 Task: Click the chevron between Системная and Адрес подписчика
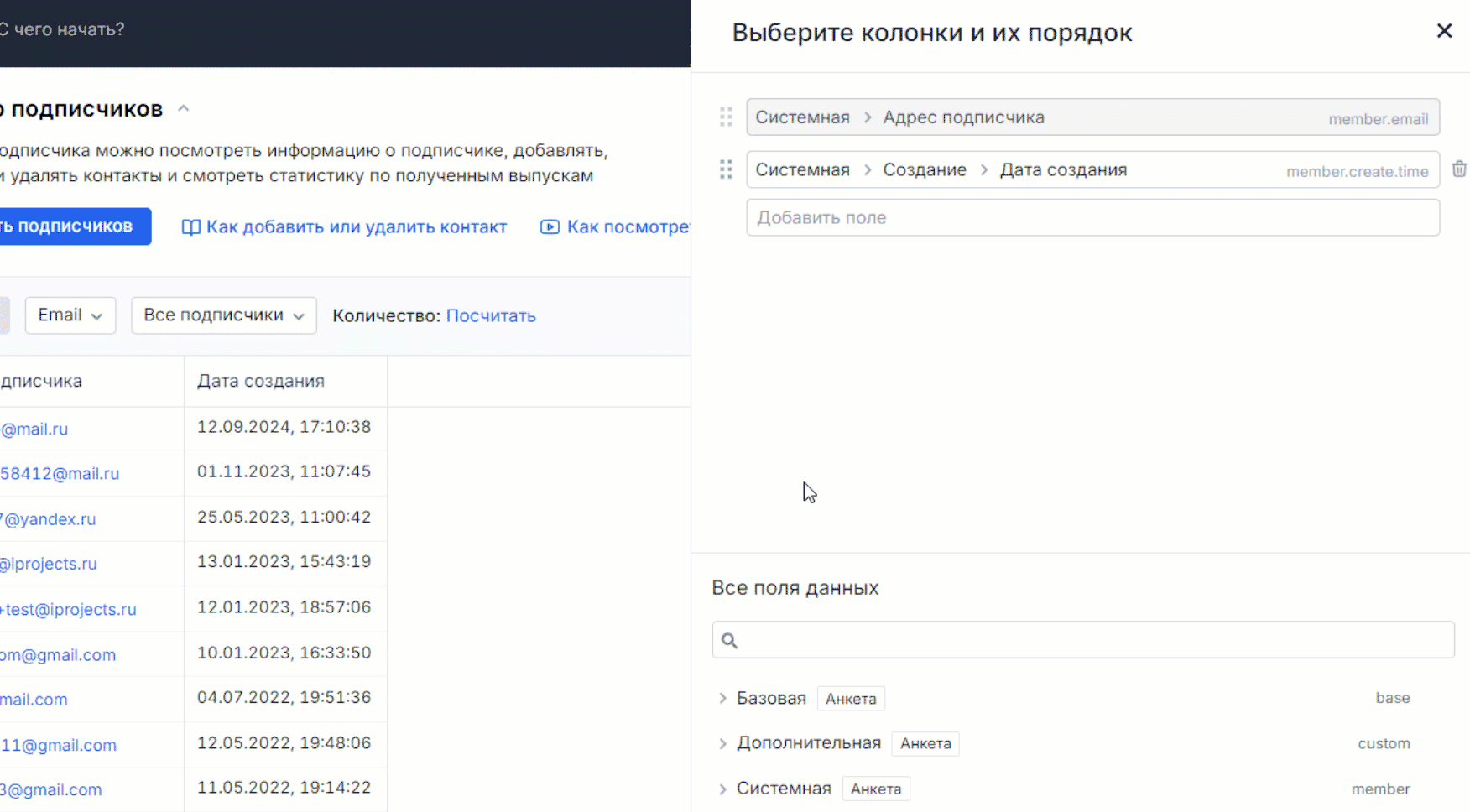pos(867,117)
